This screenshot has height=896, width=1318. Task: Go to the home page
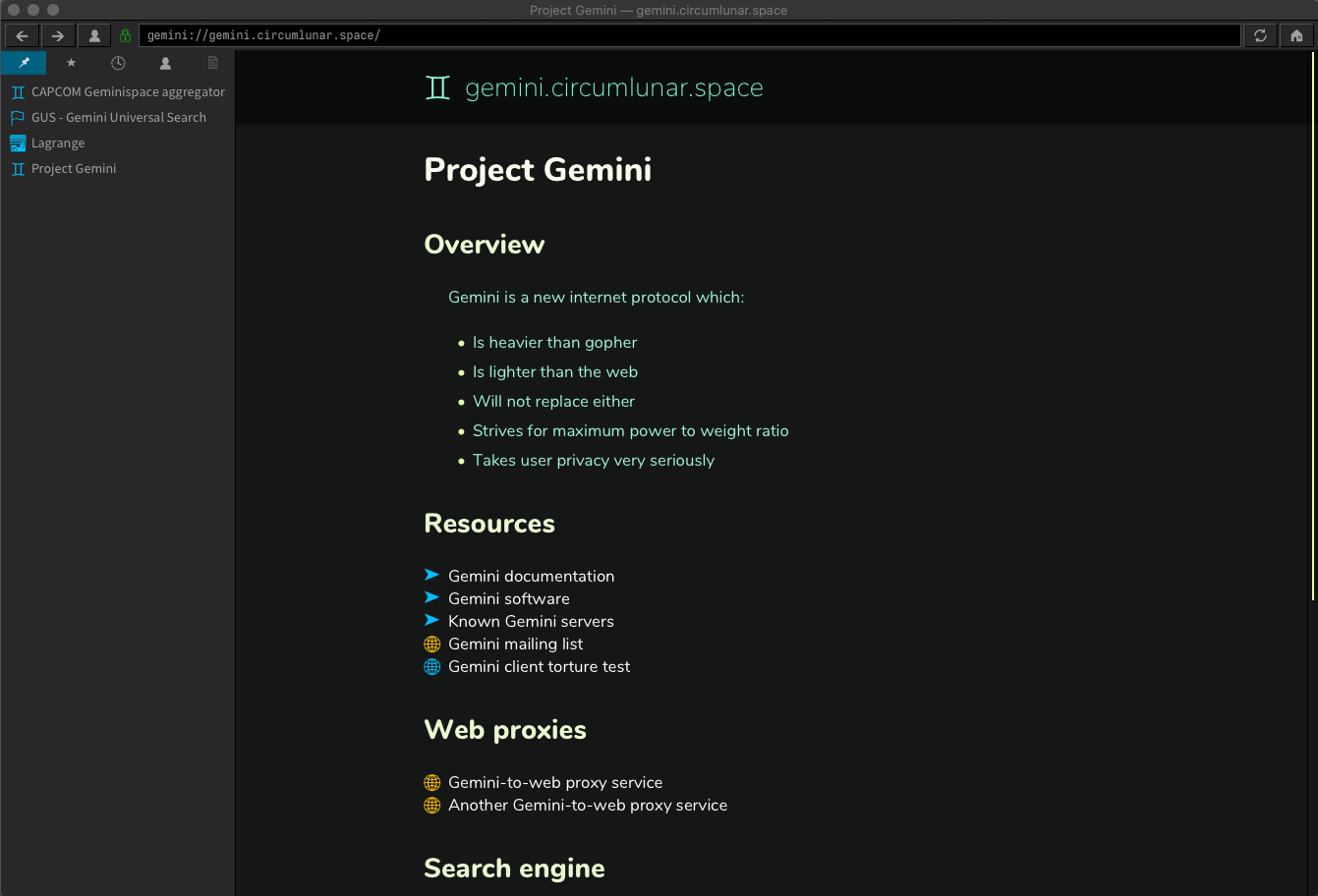click(x=1296, y=35)
